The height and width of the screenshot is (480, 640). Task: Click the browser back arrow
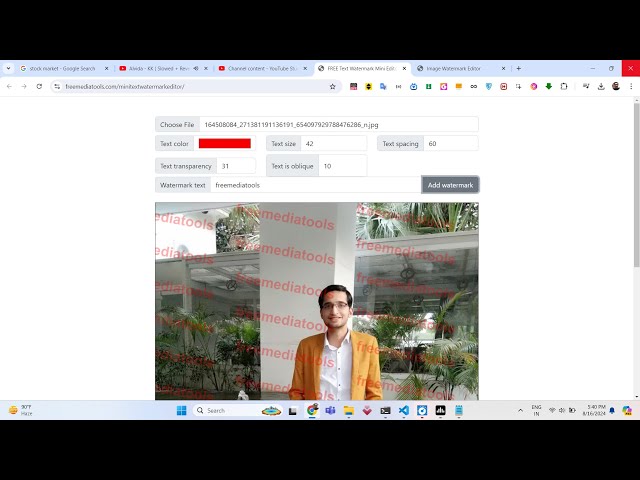click(x=9, y=87)
